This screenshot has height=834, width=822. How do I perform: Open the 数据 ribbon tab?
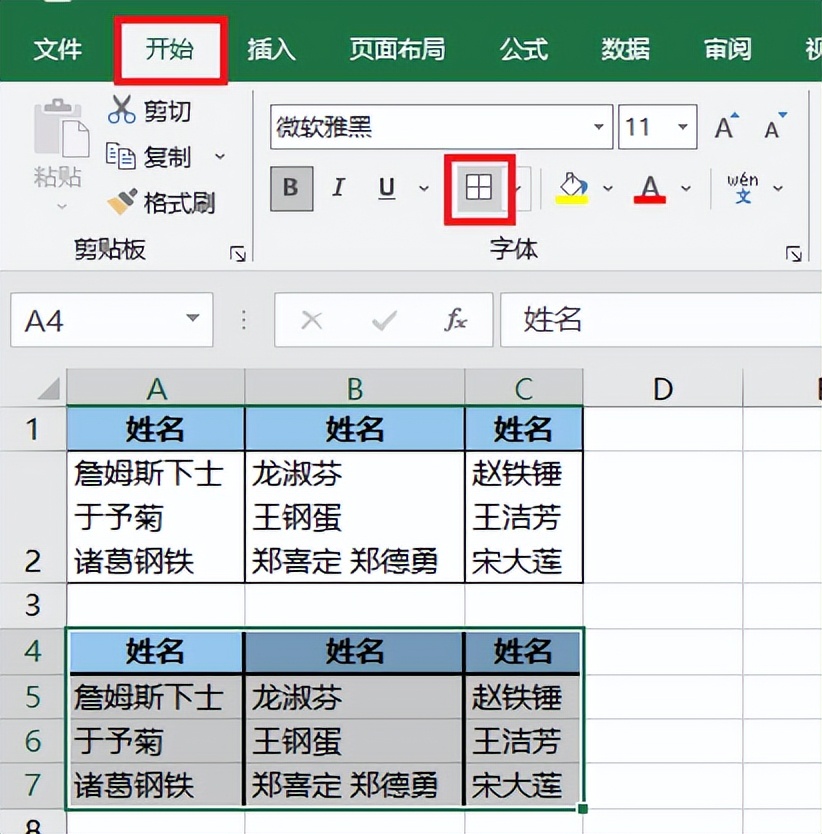tap(625, 48)
